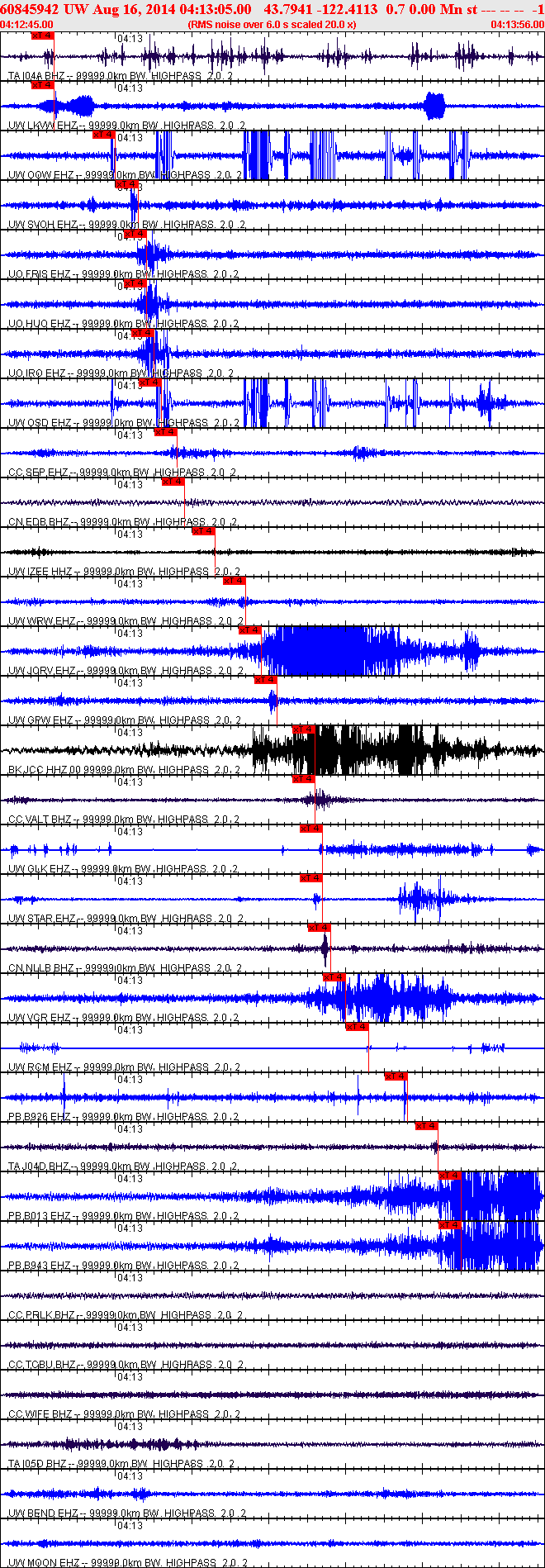Viewport: 545px width, 1568px height.
Task: Click the start time label 04:12:45.00
Action: coord(27,25)
